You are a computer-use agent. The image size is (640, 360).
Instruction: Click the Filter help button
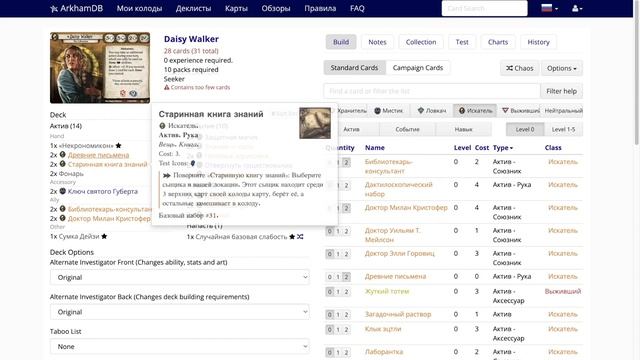[x=561, y=91]
